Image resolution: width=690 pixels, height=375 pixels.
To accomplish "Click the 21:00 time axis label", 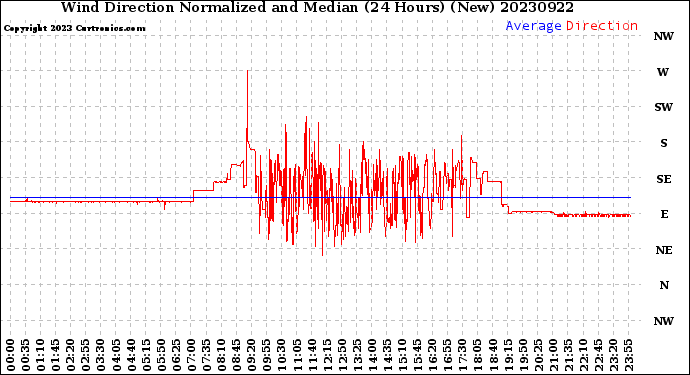I will tap(553, 355).
